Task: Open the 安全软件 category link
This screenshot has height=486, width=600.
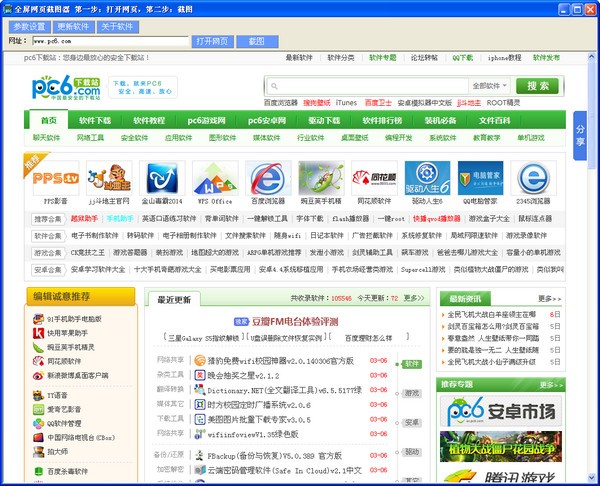Action: click(x=134, y=137)
